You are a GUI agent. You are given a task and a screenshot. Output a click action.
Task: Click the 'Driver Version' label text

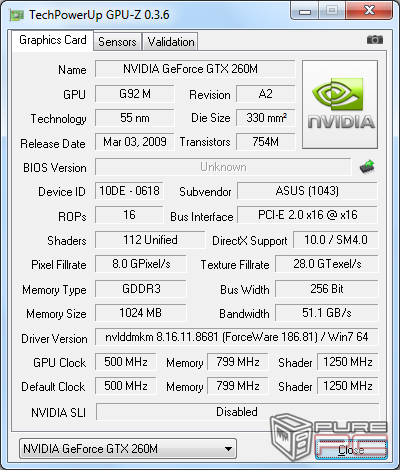[x=54, y=339]
